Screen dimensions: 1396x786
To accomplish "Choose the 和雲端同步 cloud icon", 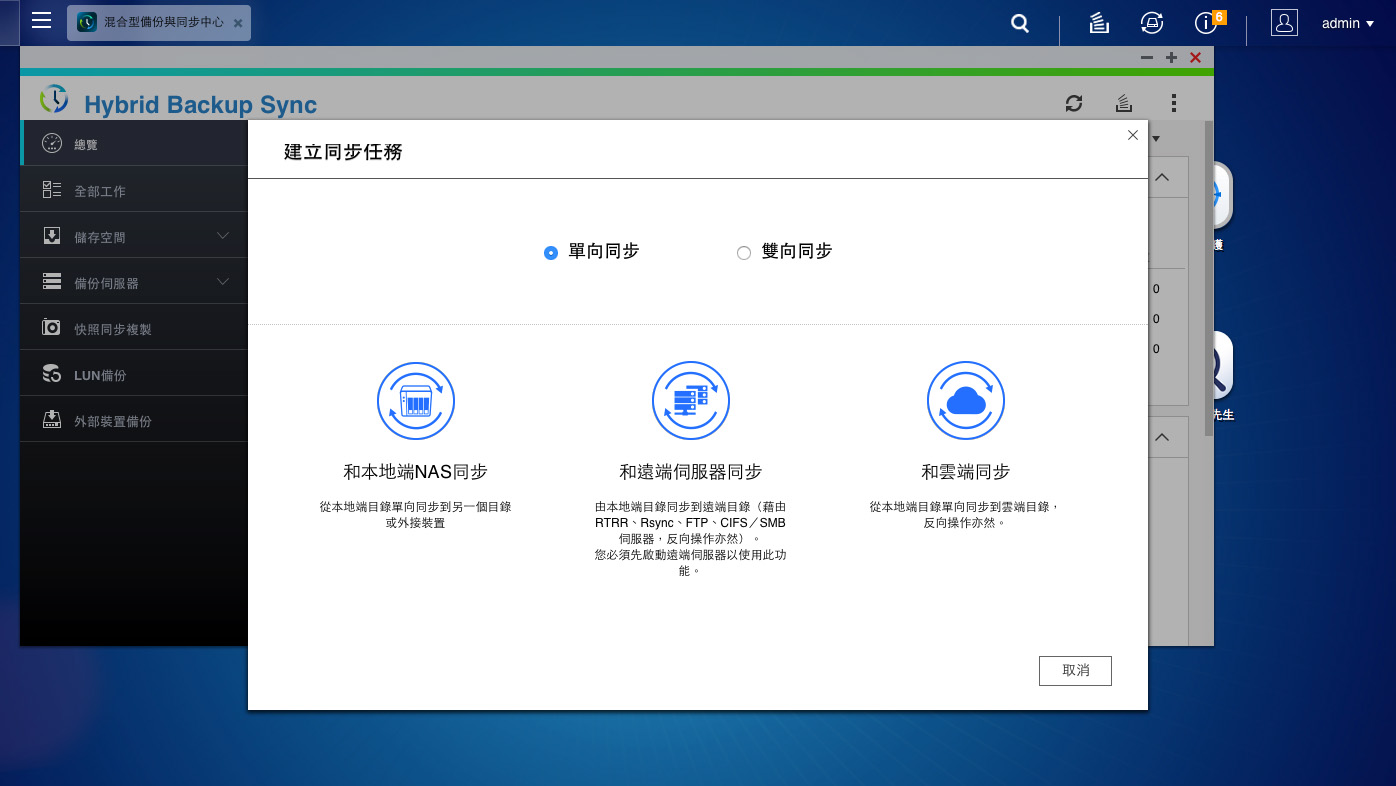I will click(x=966, y=401).
